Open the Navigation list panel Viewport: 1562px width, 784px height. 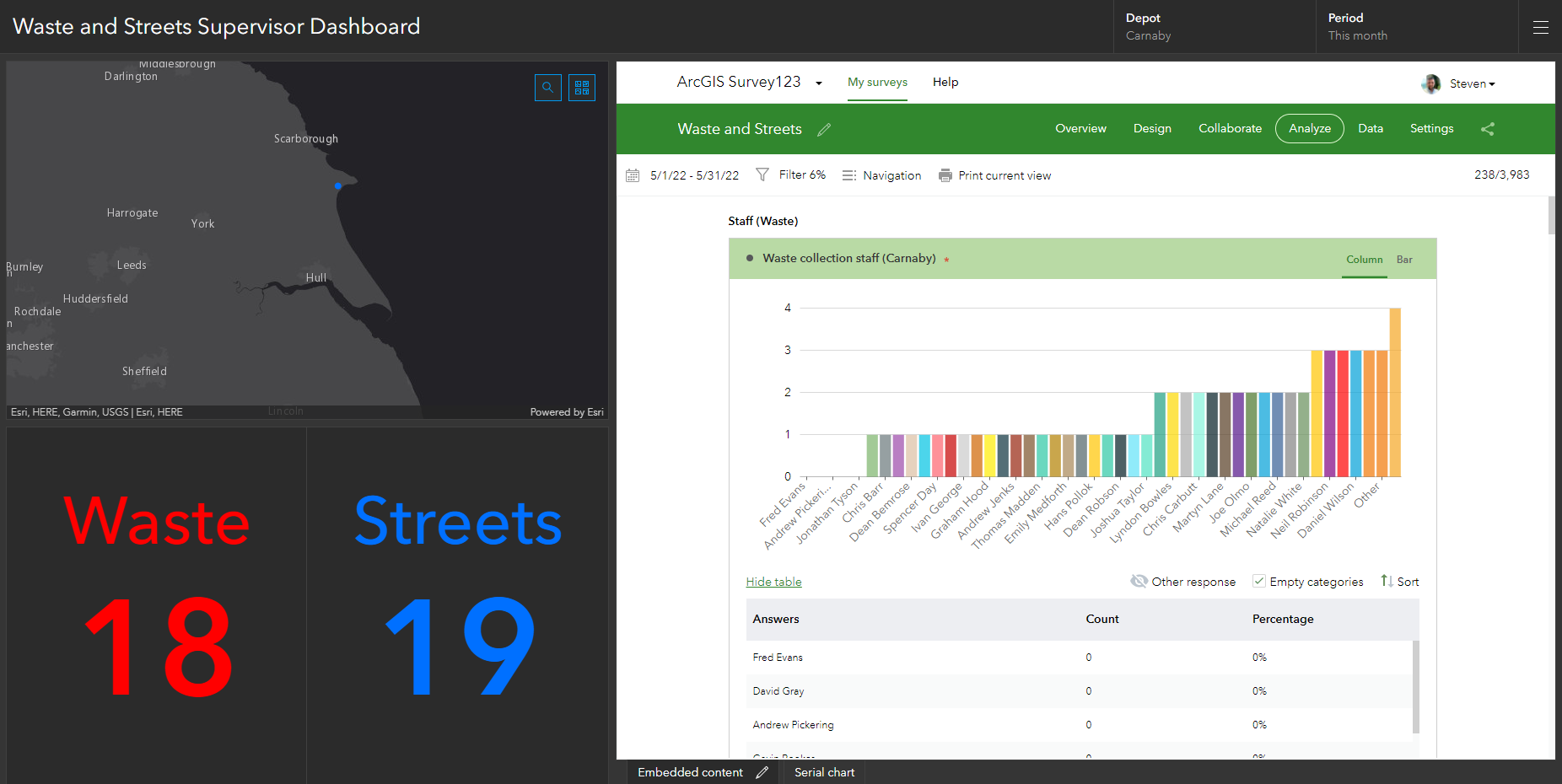click(x=882, y=175)
